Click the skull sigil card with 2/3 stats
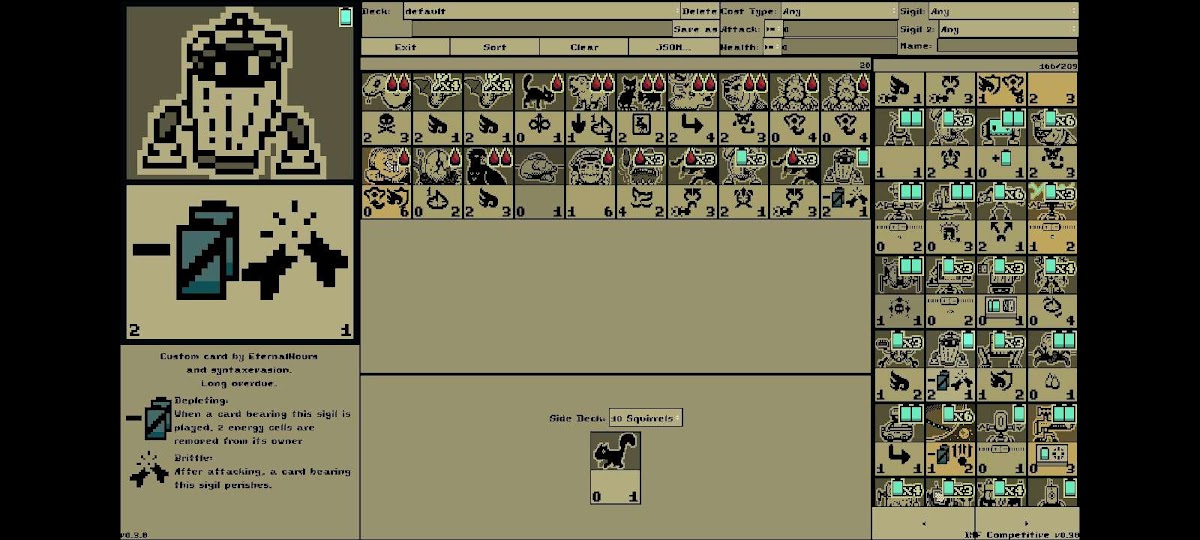 386,109
